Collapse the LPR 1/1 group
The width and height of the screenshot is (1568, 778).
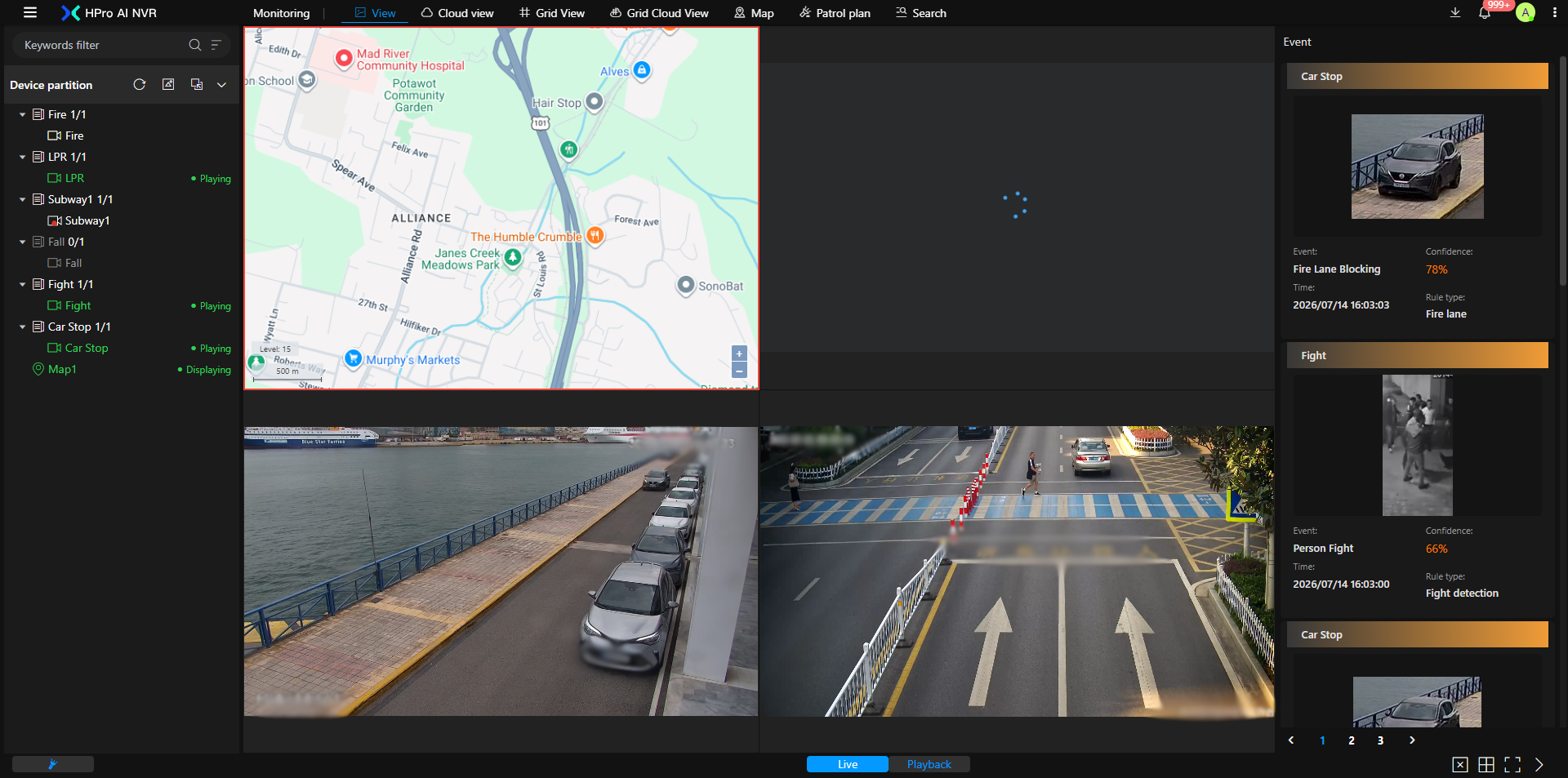(x=23, y=157)
